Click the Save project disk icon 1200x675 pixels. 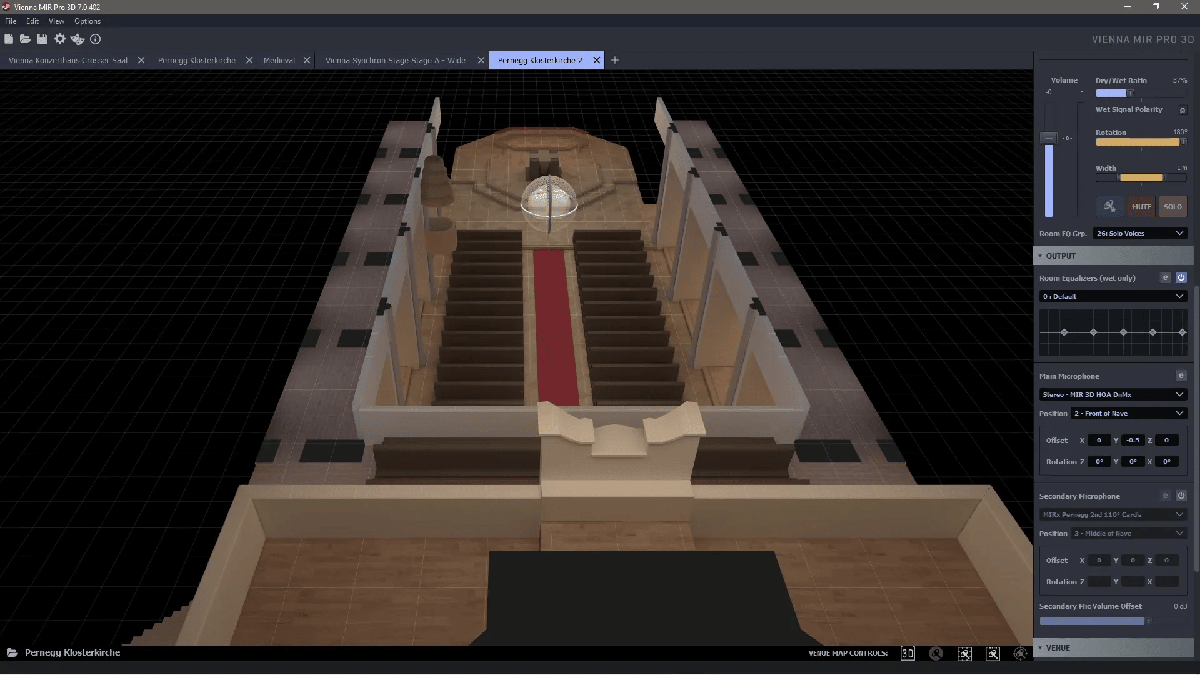coord(42,39)
